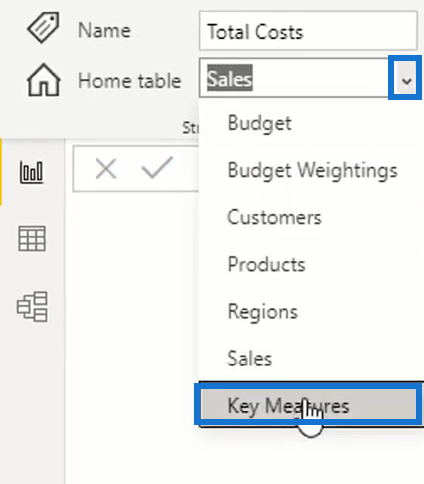Switch to Report view bar chart icon
Screen dimensions: 424x484
coord(31,172)
